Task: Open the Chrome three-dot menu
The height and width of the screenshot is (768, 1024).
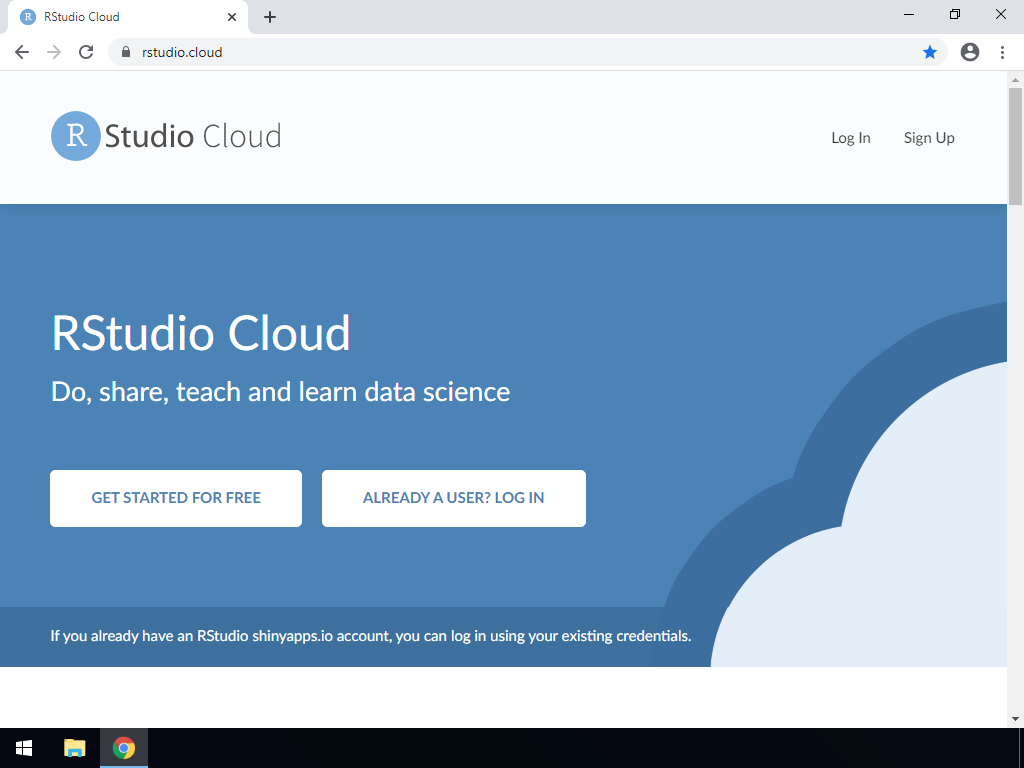Action: coord(1003,51)
